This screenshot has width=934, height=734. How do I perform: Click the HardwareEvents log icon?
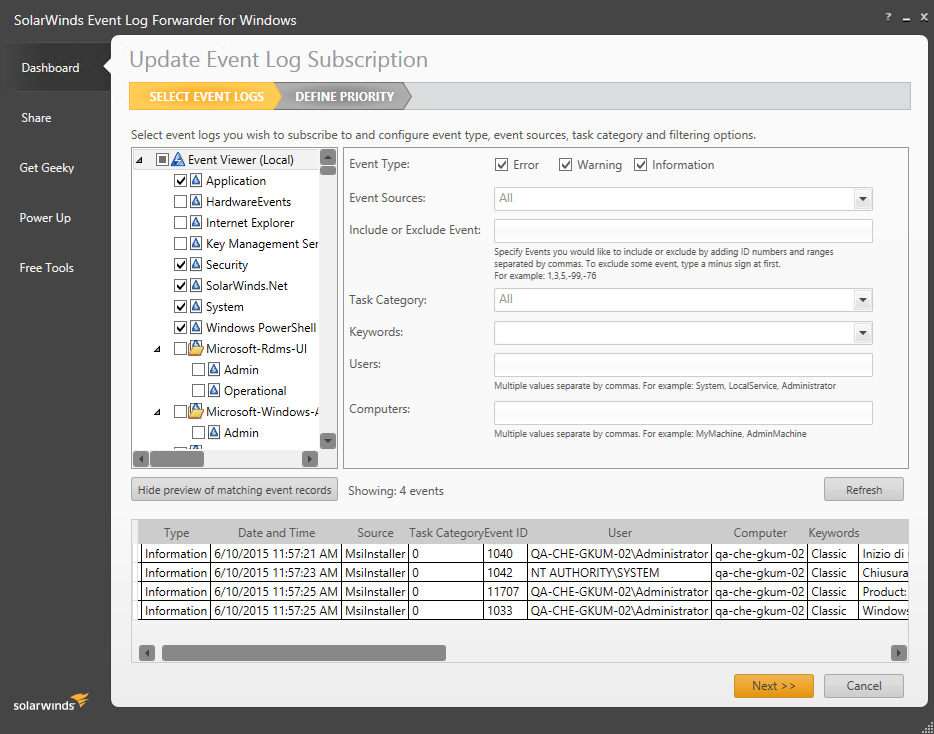[197, 201]
